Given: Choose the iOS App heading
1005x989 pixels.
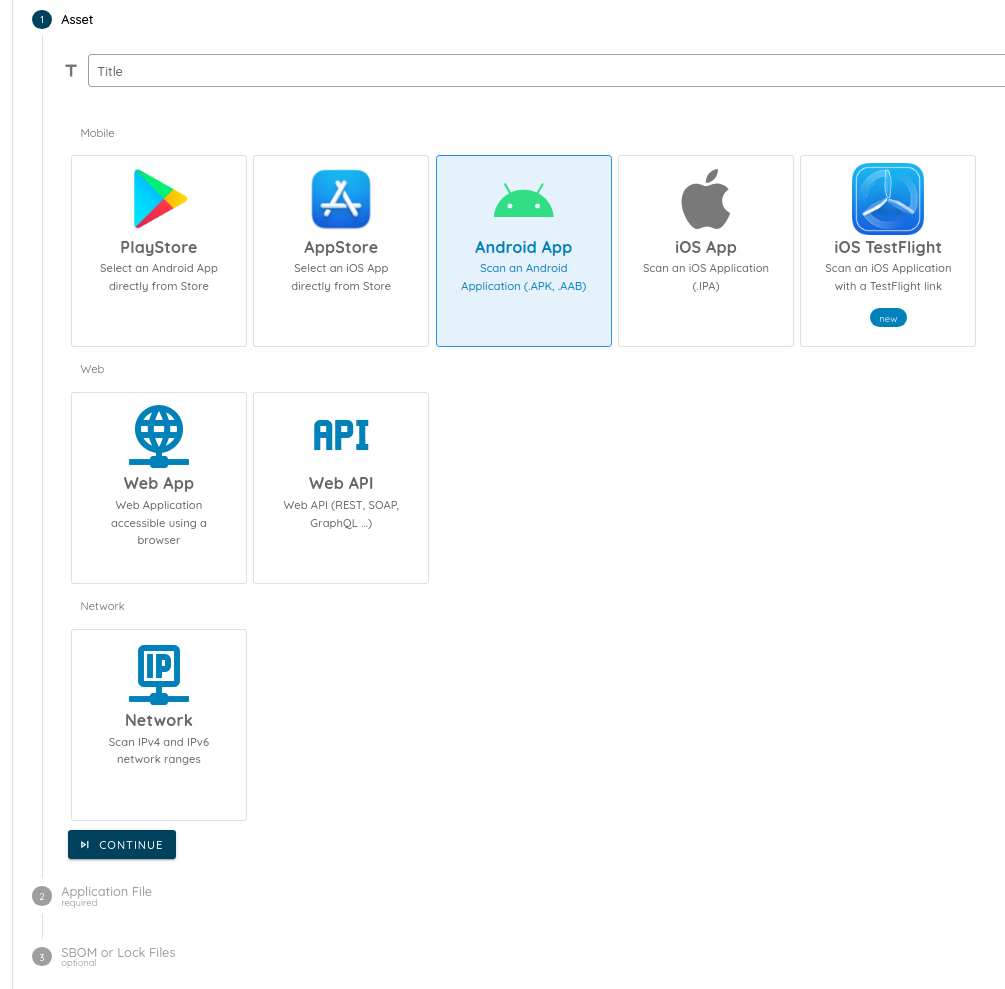Looking at the screenshot, I should click(x=706, y=247).
